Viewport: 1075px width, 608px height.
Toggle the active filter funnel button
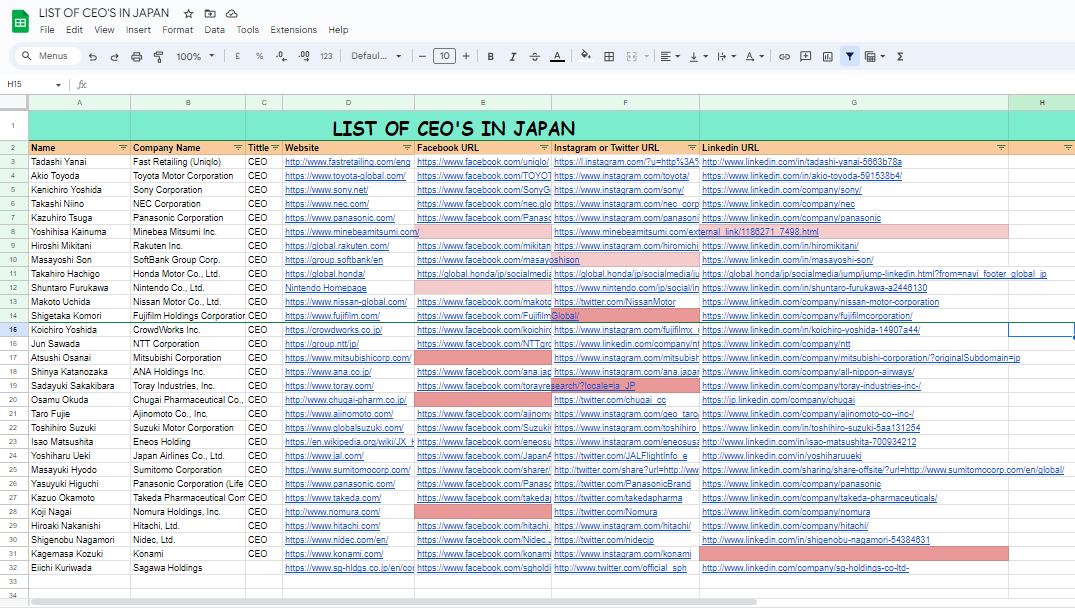tap(849, 56)
